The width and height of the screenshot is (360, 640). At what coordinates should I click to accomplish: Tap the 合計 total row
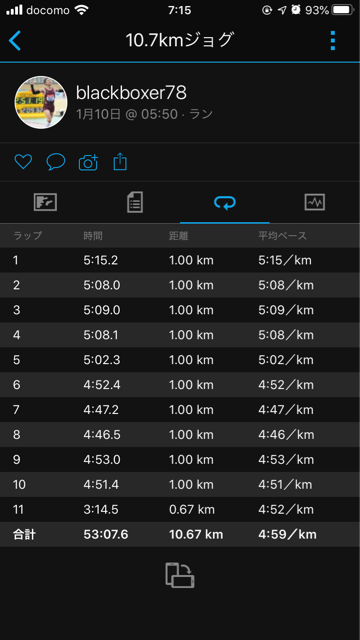(x=180, y=534)
